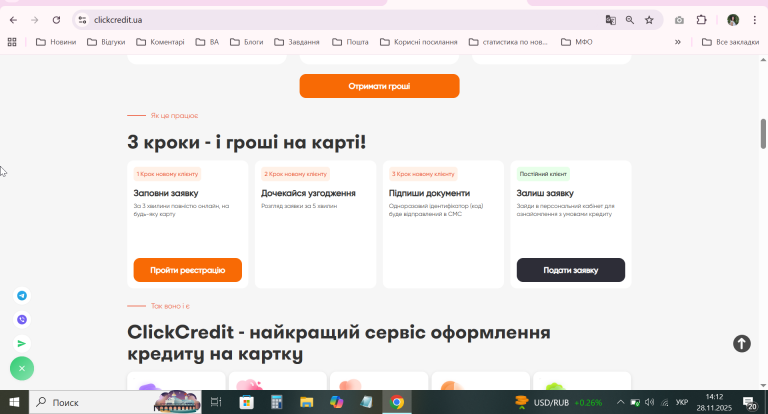Go back to the previous page
The image size is (768, 414).
13,20
